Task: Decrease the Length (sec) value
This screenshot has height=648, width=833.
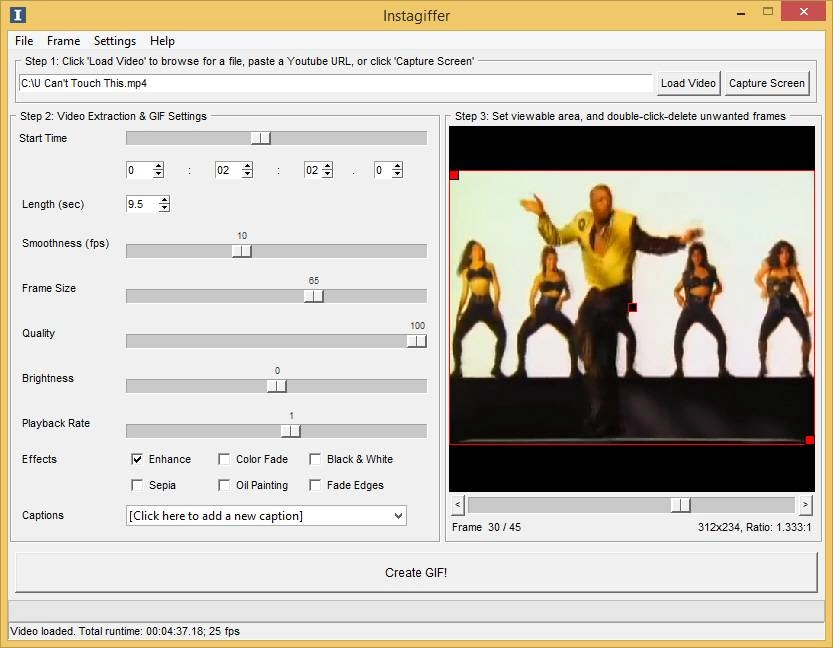Action: [x=164, y=208]
